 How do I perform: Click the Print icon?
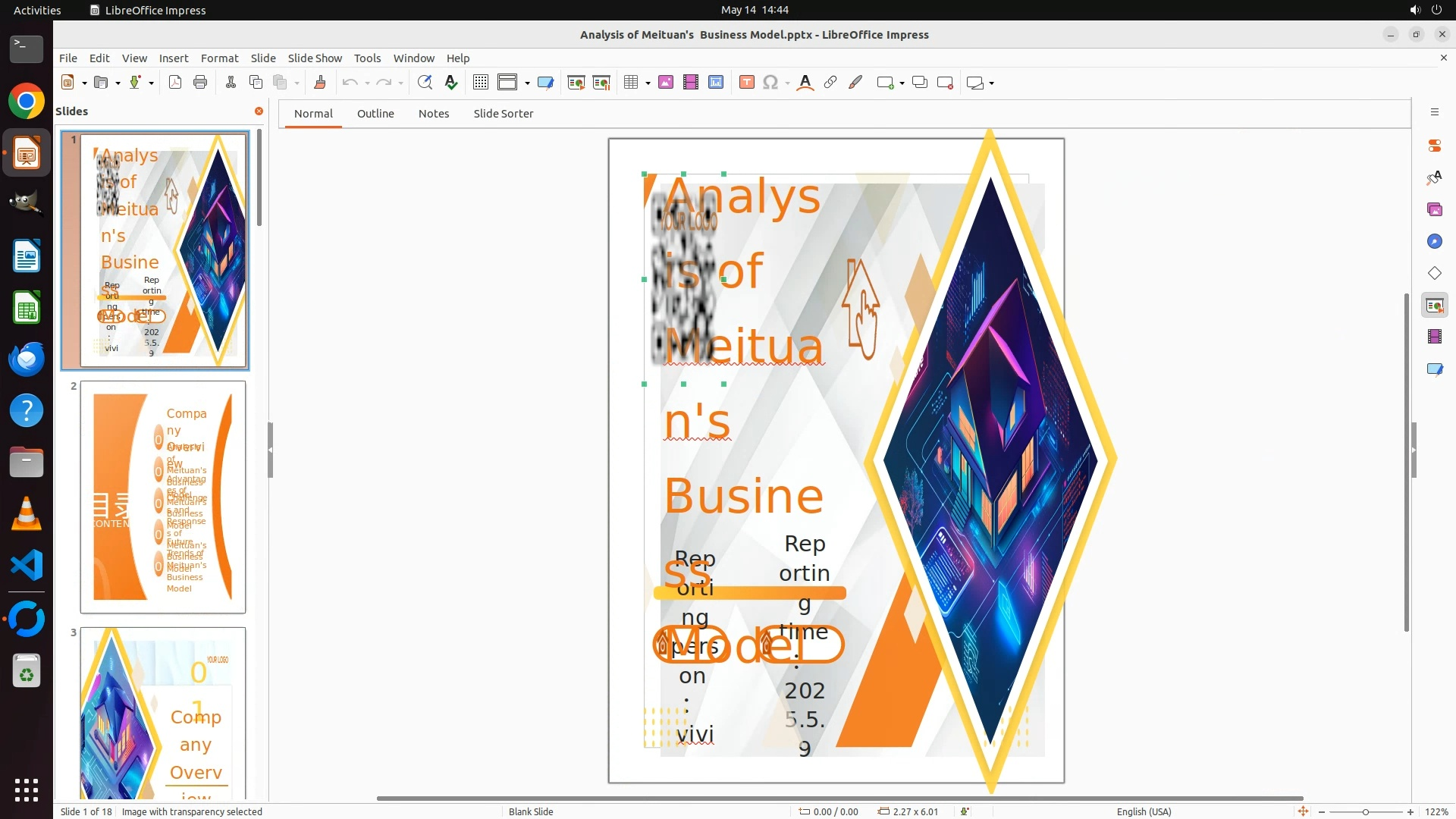[x=200, y=83]
